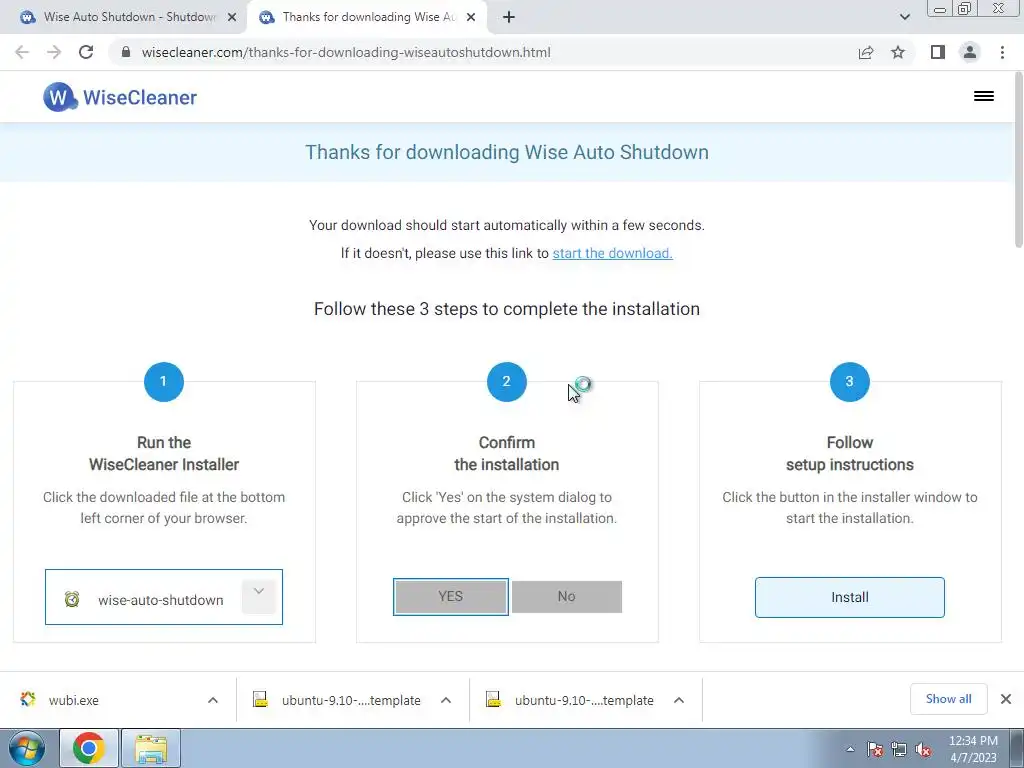1024x768 pixels.
Task: Click the network tray icon
Action: tap(899, 749)
